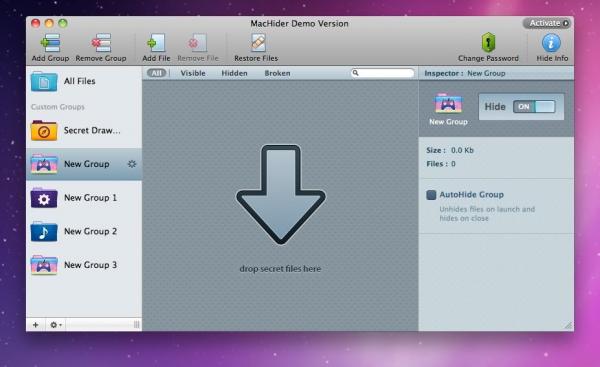Open the bottom gear action menu
The height and width of the screenshot is (367, 600).
(x=56, y=325)
